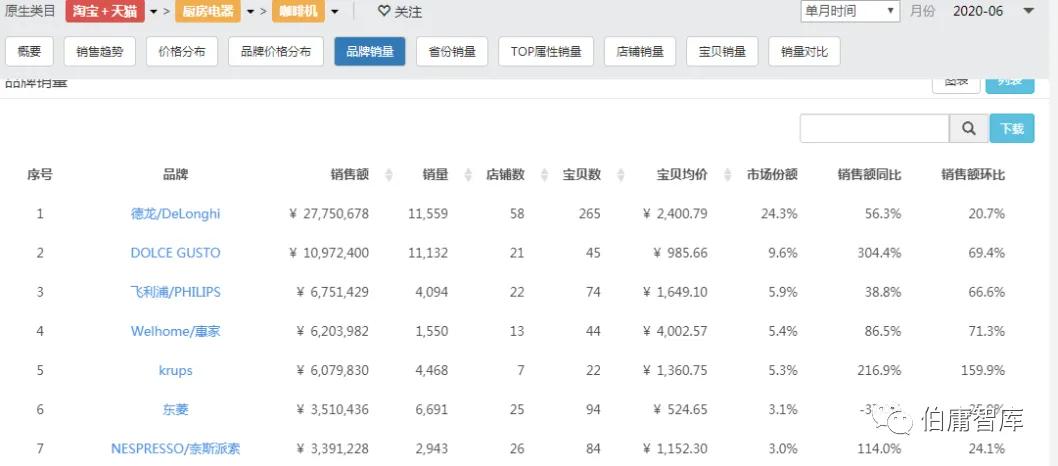Open the 单月时间 select box
The width and height of the screenshot is (1058, 466).
(x=850, y=11)
